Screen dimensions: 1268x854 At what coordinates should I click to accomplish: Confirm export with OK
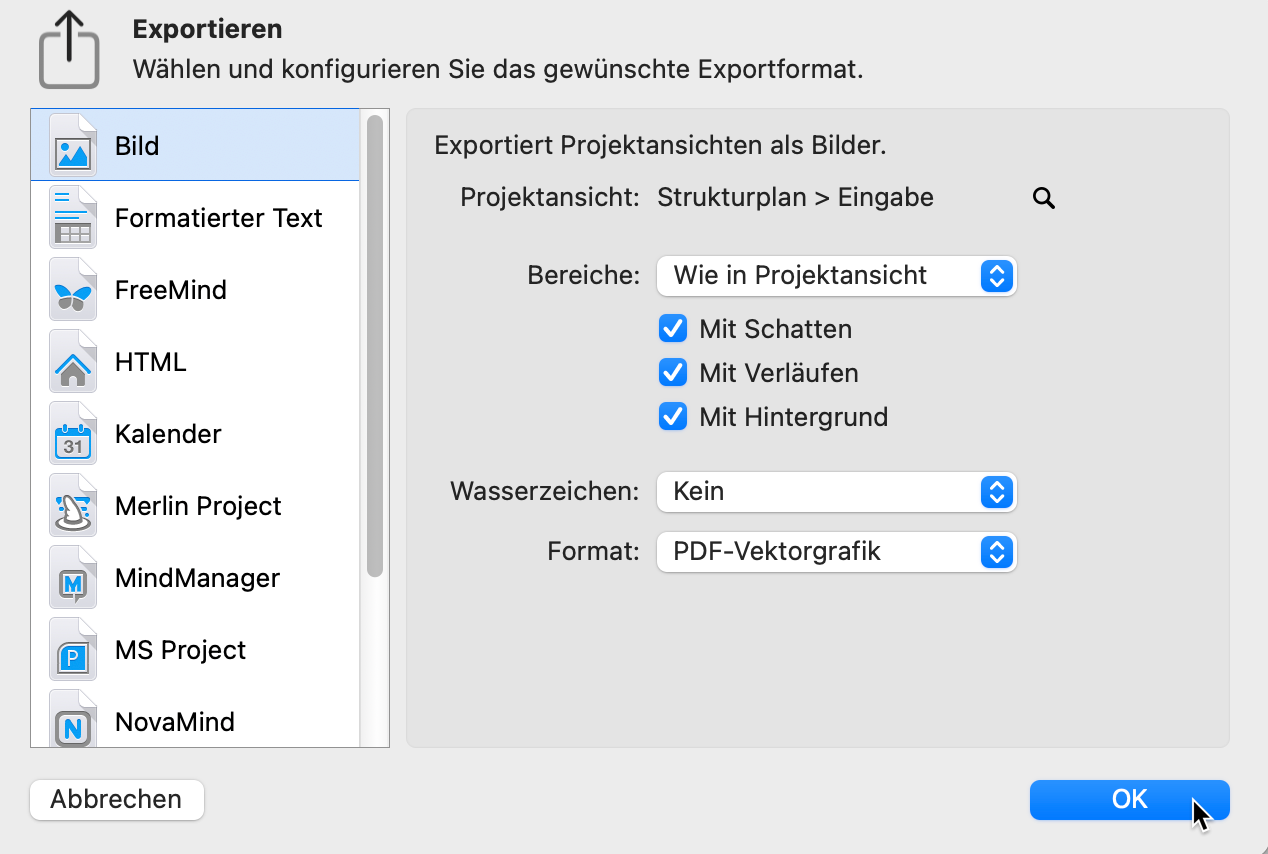tap(1129, 799)
